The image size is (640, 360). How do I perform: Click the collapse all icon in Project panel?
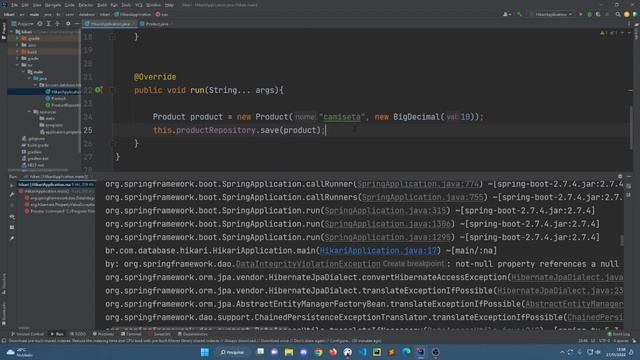click(x=58, y=24)
